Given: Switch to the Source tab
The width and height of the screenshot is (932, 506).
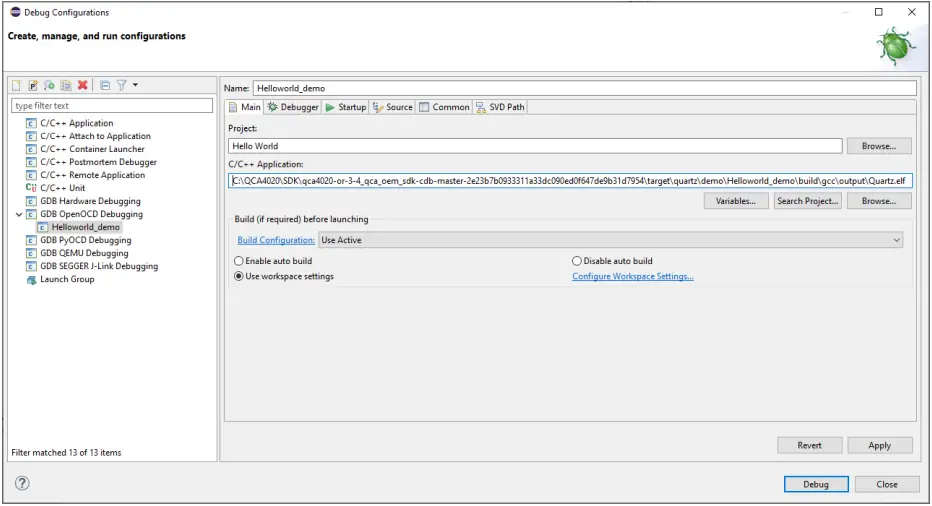Looking at the screenshot, I should coord(392,107).
